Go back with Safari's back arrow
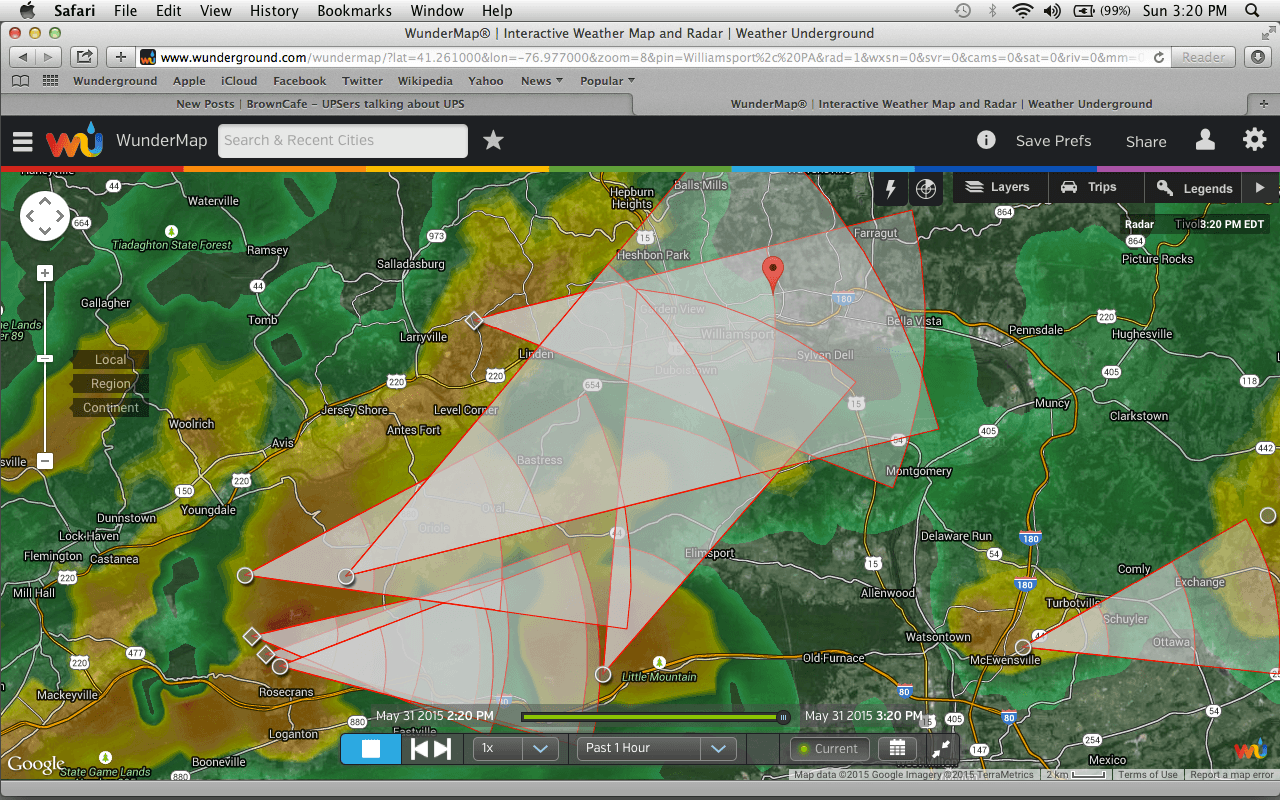This screenshot has height=800, width=1280. (23, 57)
